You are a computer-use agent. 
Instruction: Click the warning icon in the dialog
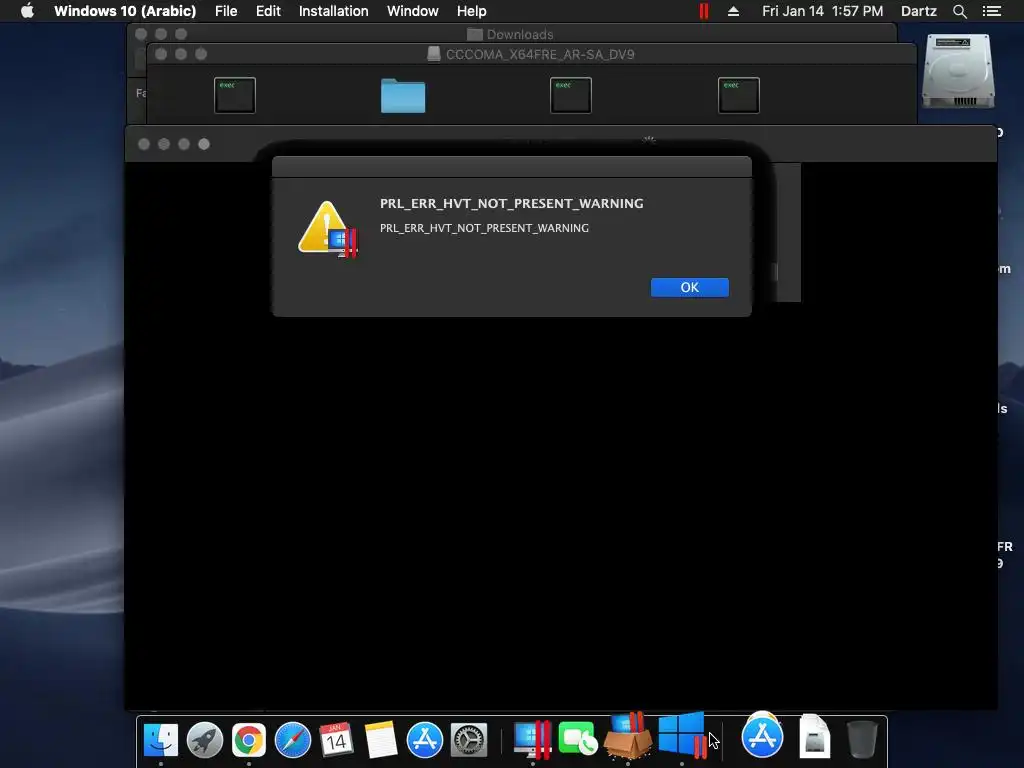(x=327, y=229)
